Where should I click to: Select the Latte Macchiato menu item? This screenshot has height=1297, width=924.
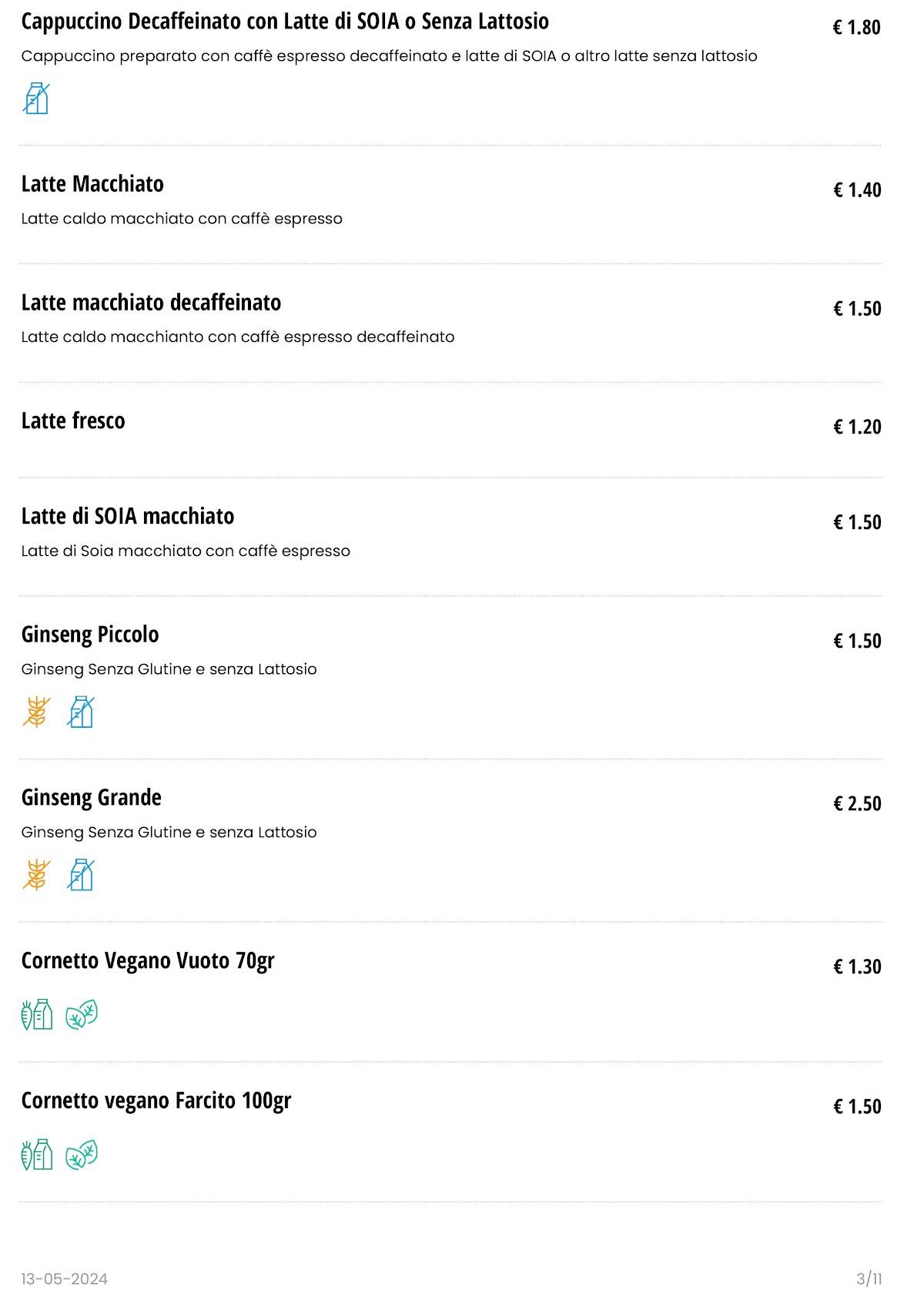click(x=92, y=184)
